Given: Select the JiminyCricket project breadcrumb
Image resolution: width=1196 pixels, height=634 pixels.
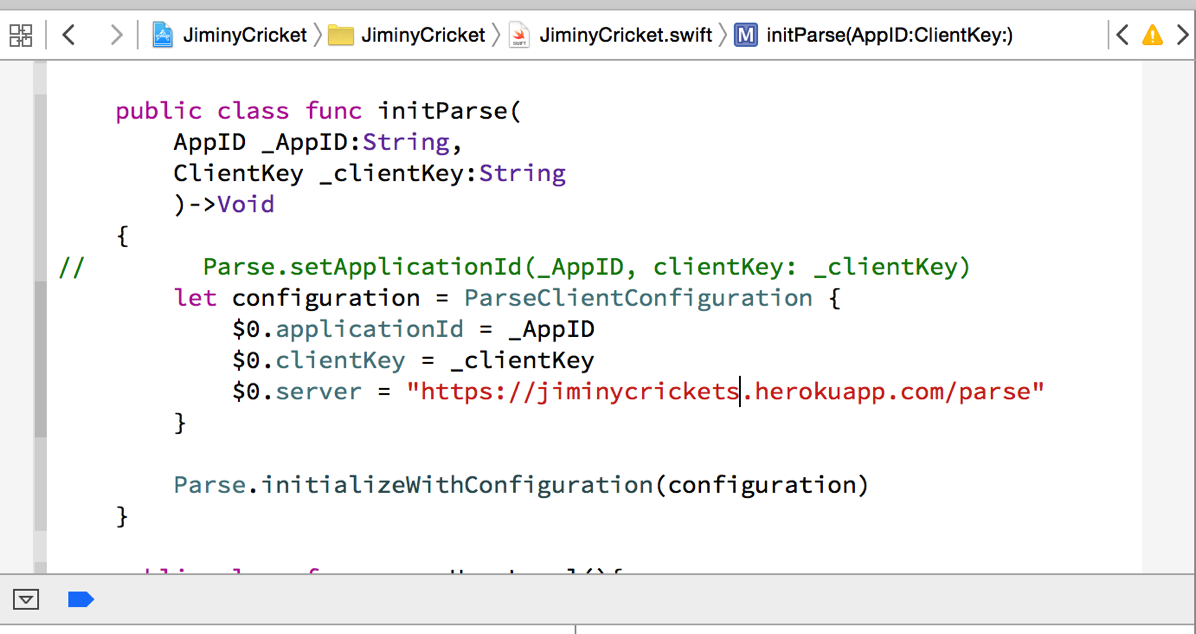Looking at the screenshot, I should click(244, 35).
